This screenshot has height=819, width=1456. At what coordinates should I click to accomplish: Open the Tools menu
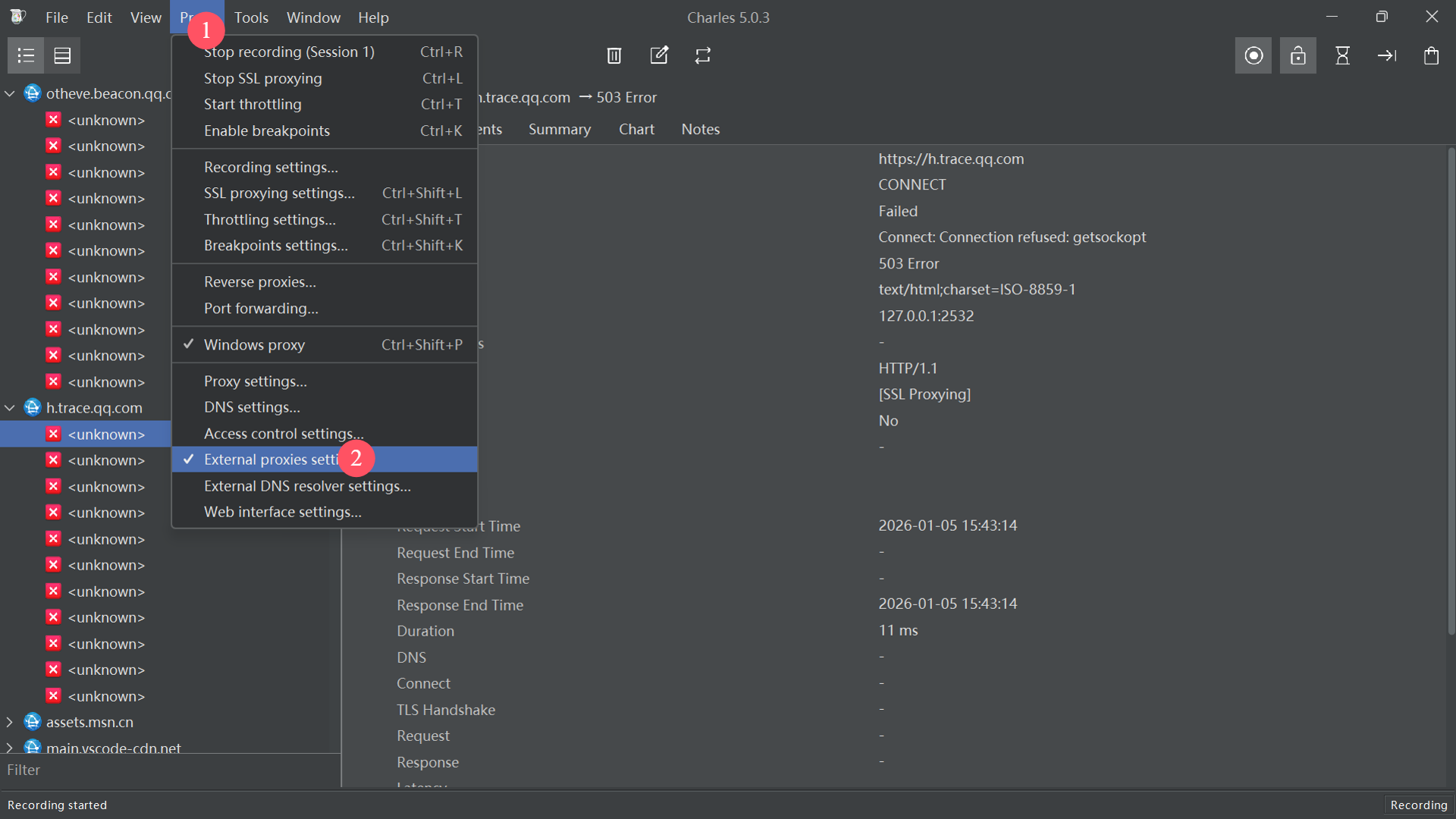pyautogui.click(x=251, y=17)
